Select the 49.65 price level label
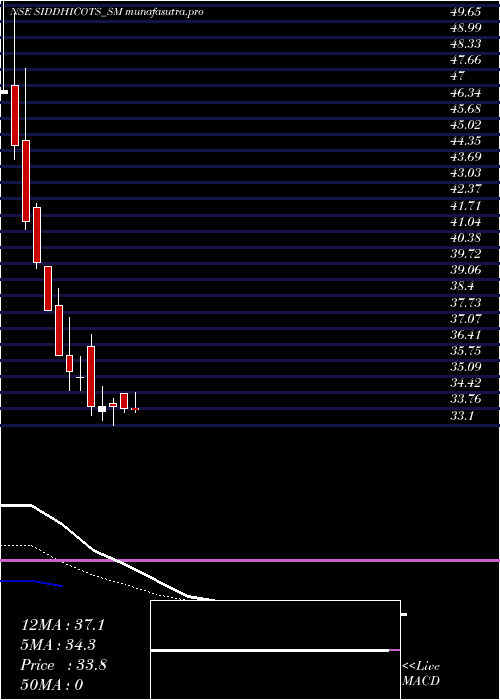 click(465, 12)
